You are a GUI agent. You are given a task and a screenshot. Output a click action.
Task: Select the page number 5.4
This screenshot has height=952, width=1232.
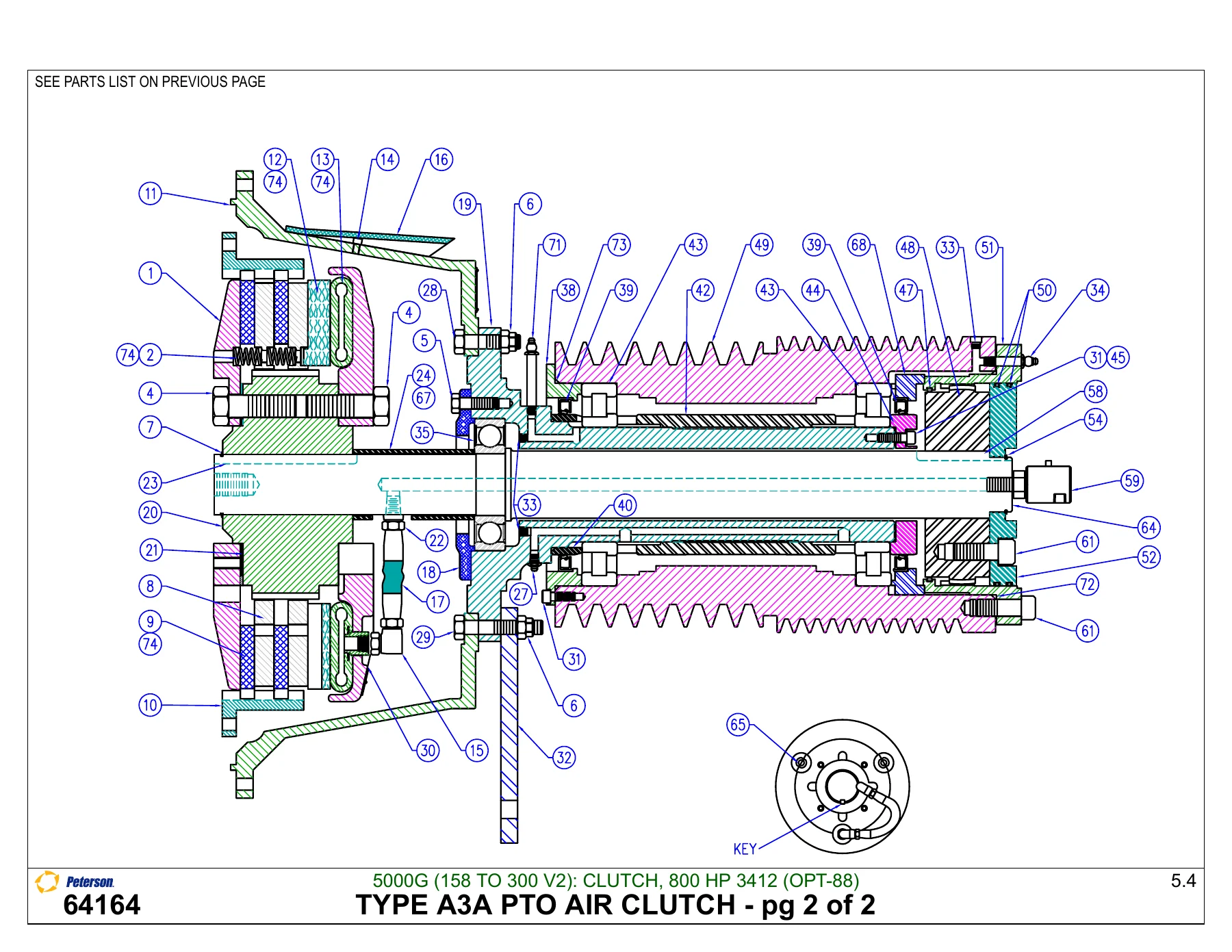pyautogui.click(x=1183, y=881)
